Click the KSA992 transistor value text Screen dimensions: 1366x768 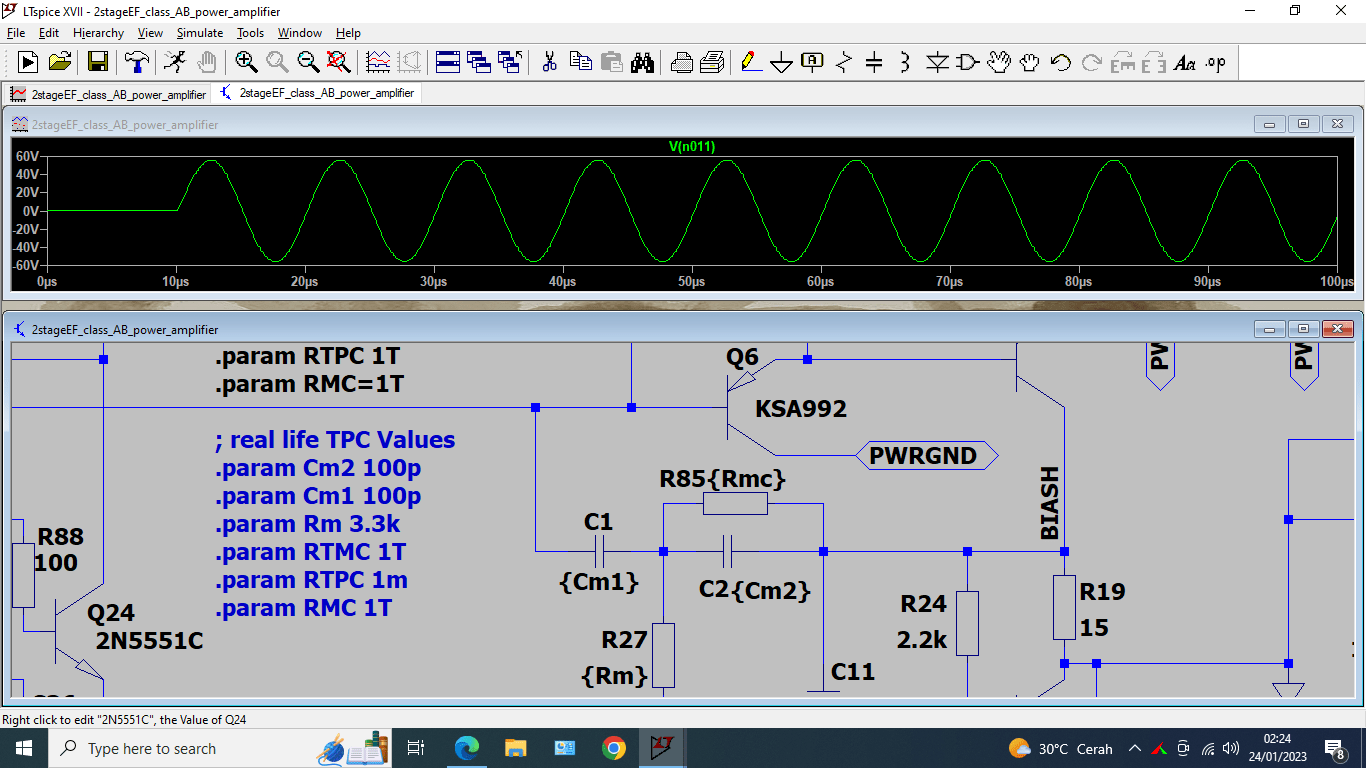pyautogui.click(x=801, y=408)
